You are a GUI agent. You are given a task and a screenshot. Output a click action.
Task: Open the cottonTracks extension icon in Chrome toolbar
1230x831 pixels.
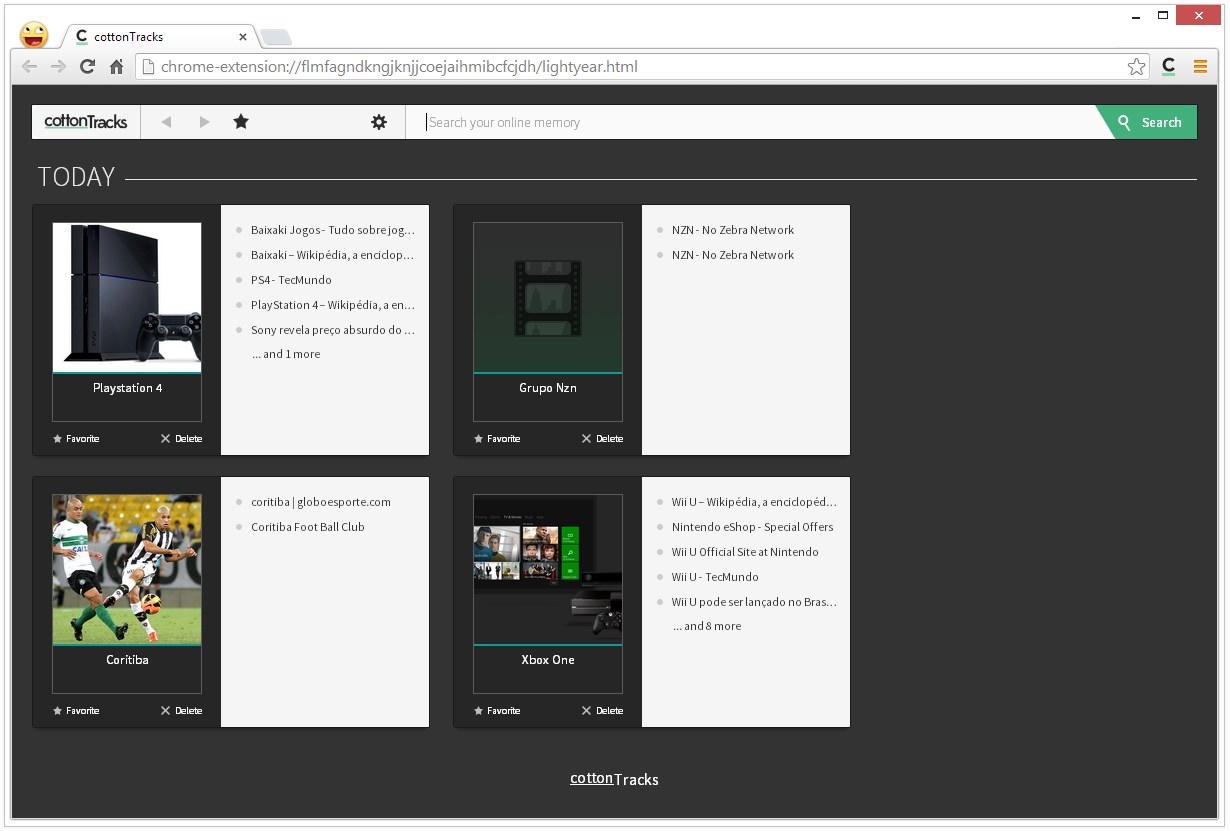[x=1168, y=67]
